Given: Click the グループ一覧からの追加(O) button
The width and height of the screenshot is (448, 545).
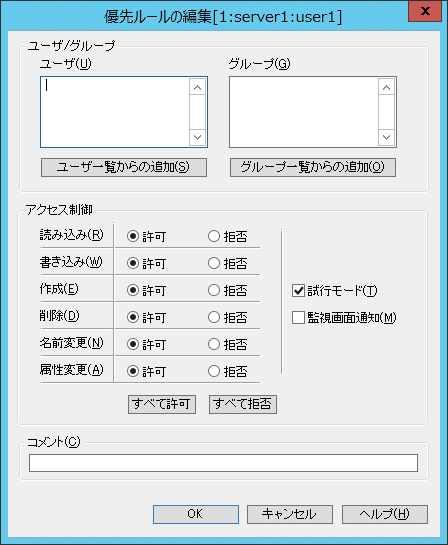Looking at the screenshot, I should [x=312, y=168].
